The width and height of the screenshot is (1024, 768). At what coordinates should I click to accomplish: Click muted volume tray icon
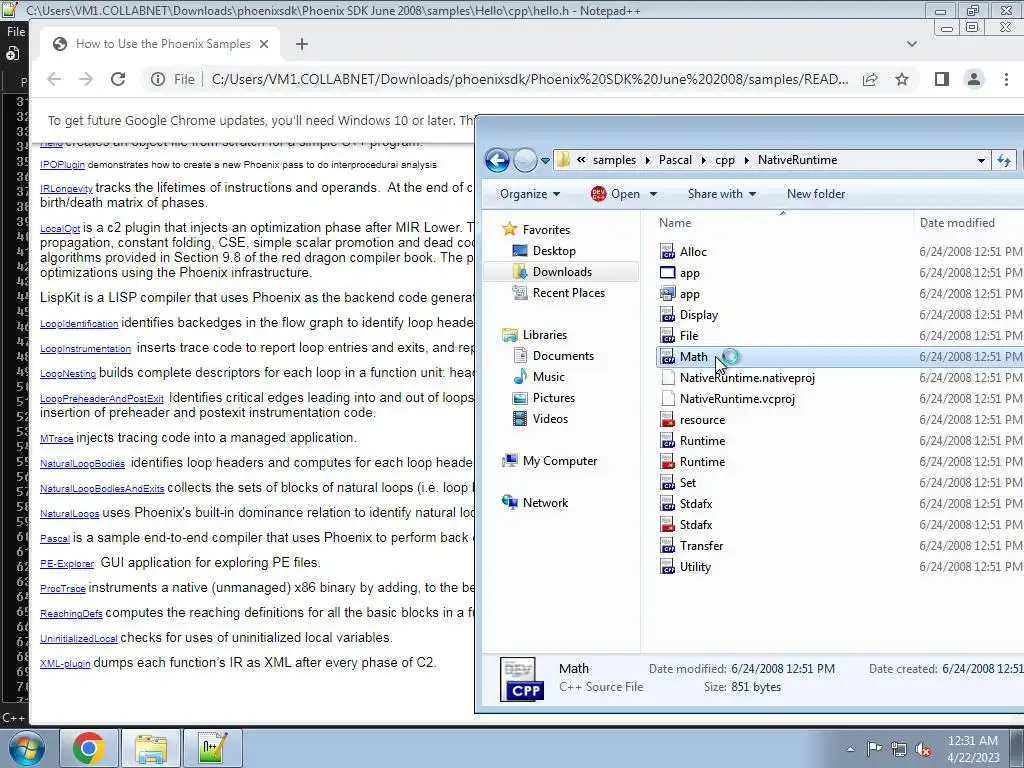click(x=923, y=749)
